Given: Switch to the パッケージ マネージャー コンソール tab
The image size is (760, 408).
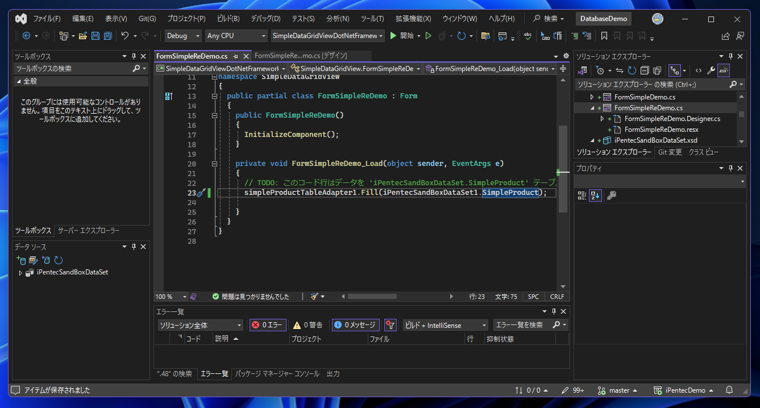Looking at the screenshot, I should point(277,374).
